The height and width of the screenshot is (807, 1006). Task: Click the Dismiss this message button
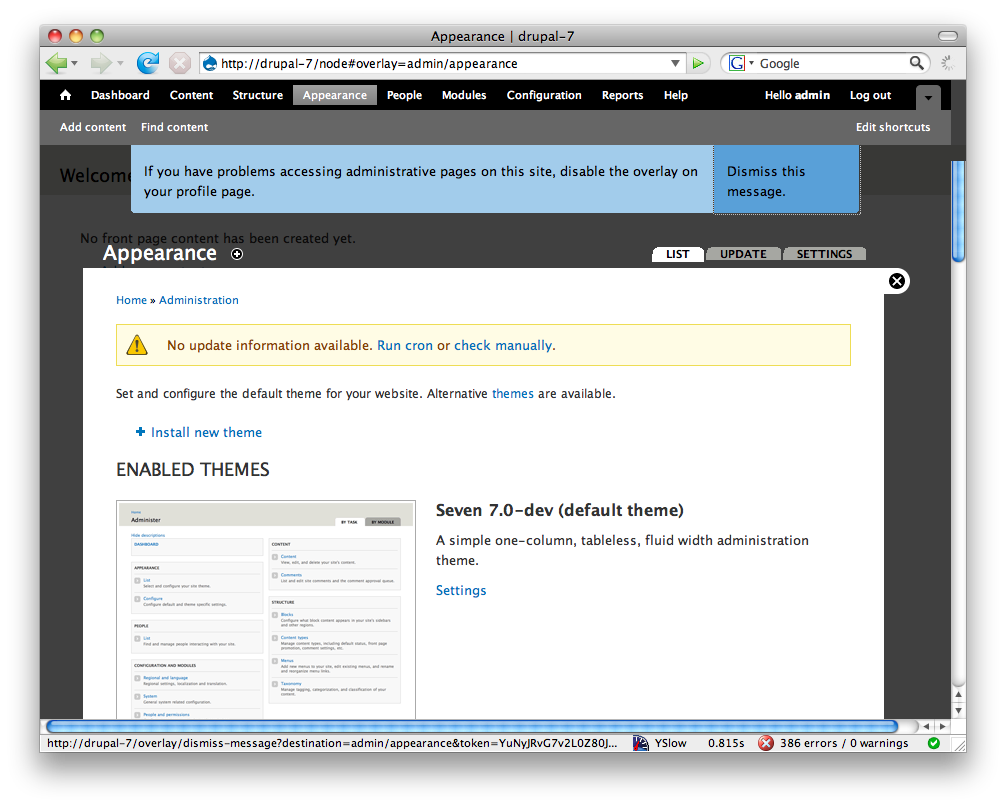[785, 181]
